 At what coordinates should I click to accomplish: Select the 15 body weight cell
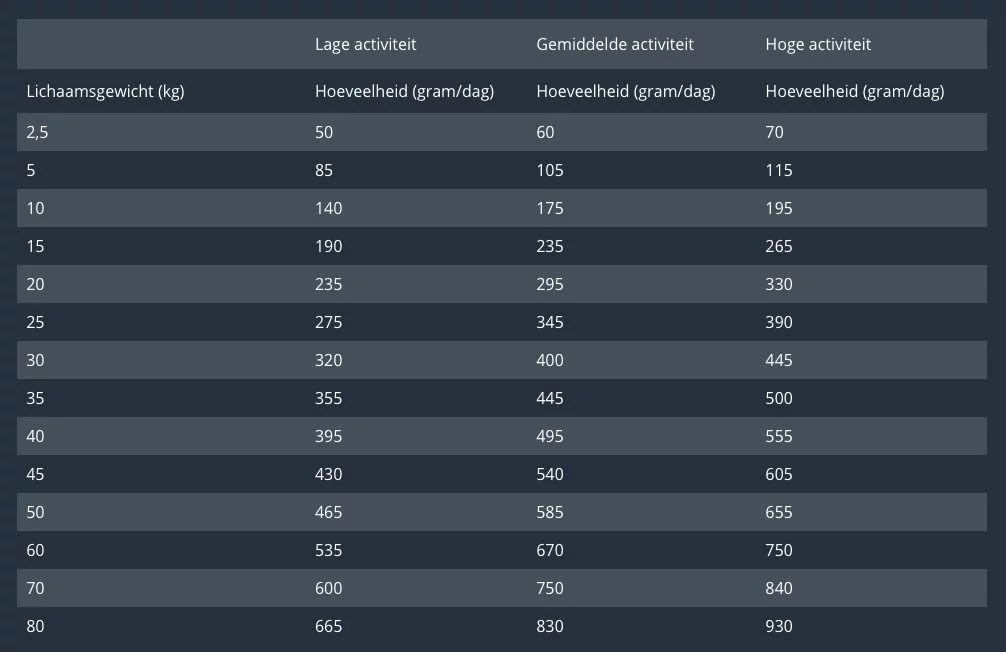tap(35, 246)
